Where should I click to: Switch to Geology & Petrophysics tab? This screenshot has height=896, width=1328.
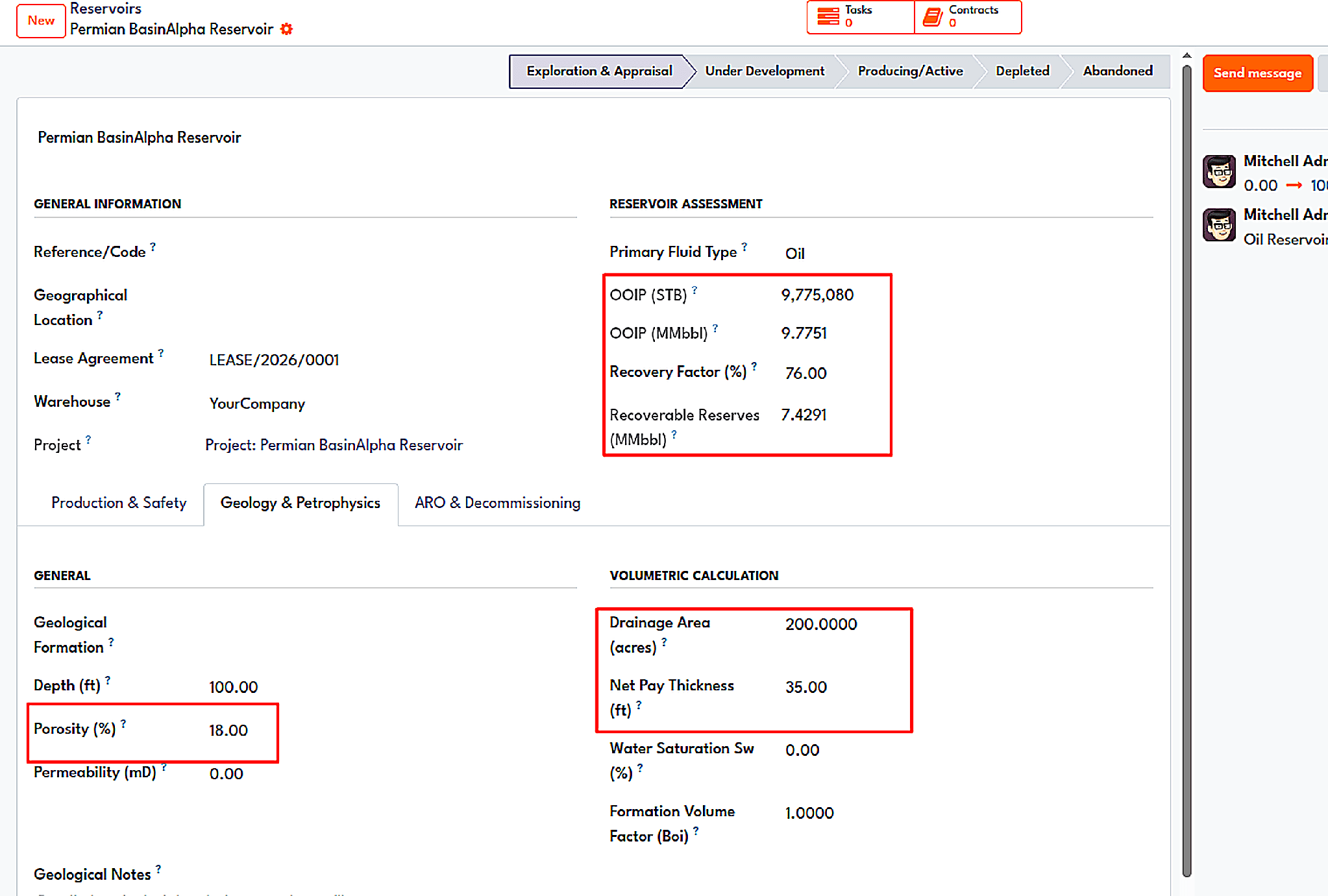point(301,503)
